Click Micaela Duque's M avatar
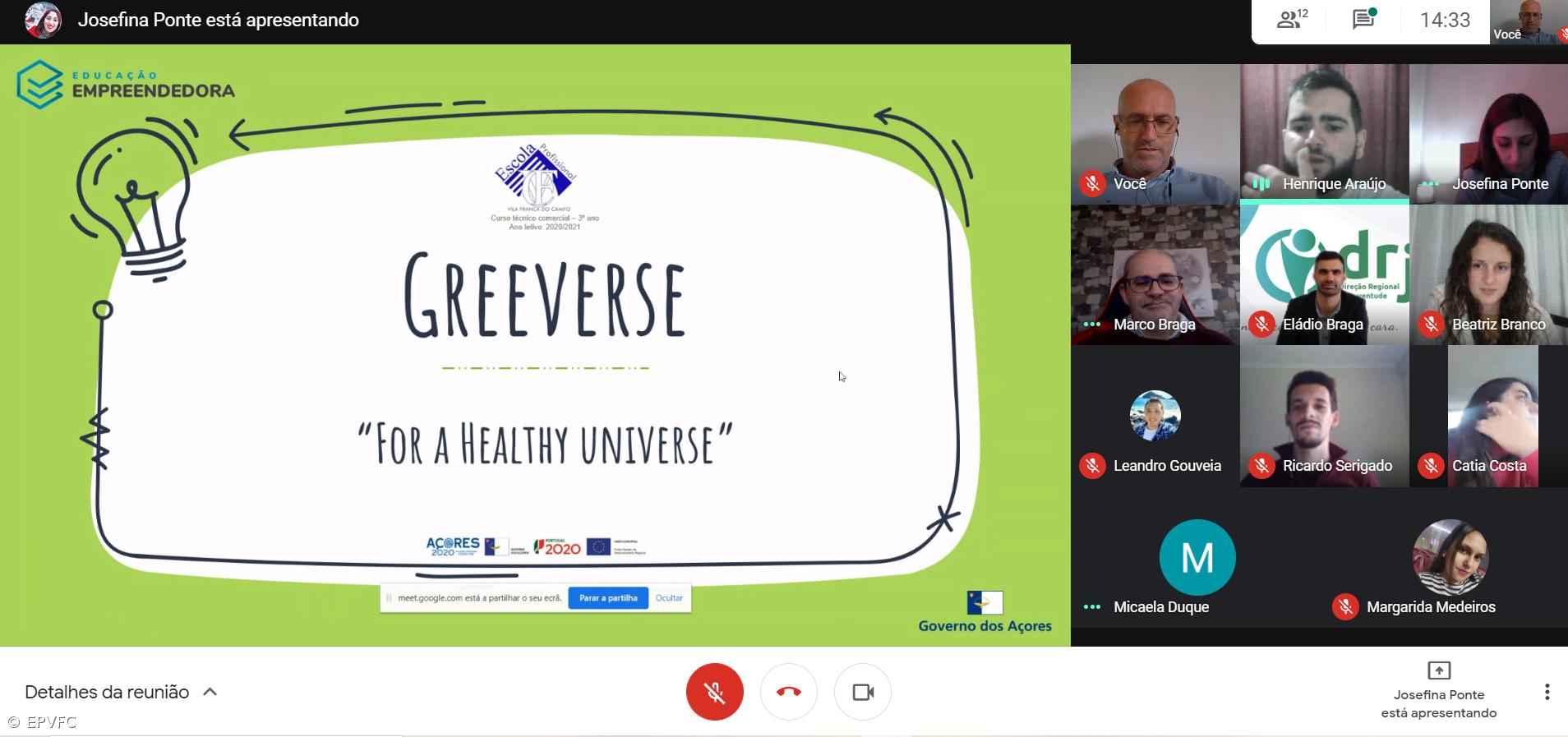The height and width of the screenshot is (737, 1568). (1197, 557)
